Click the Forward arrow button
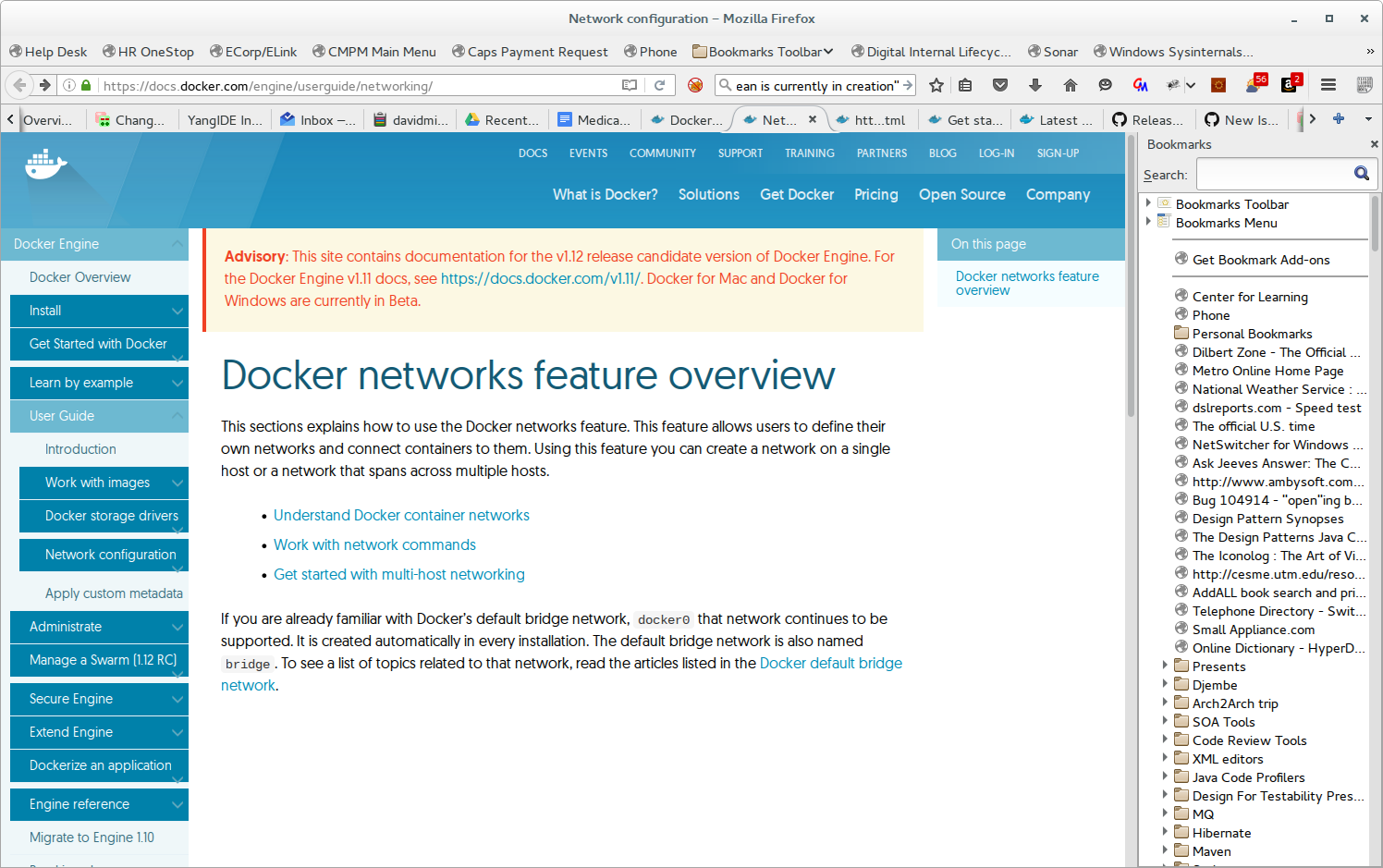 pyautogui.click(x=44, y=85)
